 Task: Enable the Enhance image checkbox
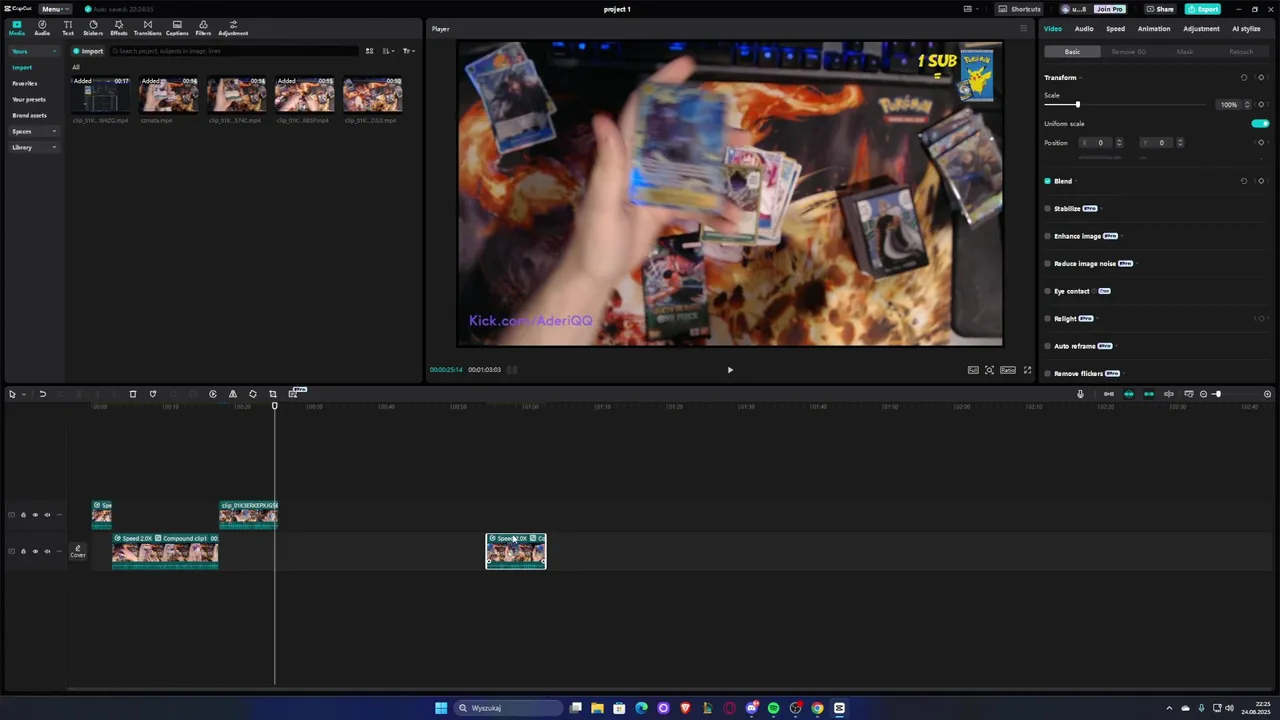pyautogui.click(x=1048, y=236)
